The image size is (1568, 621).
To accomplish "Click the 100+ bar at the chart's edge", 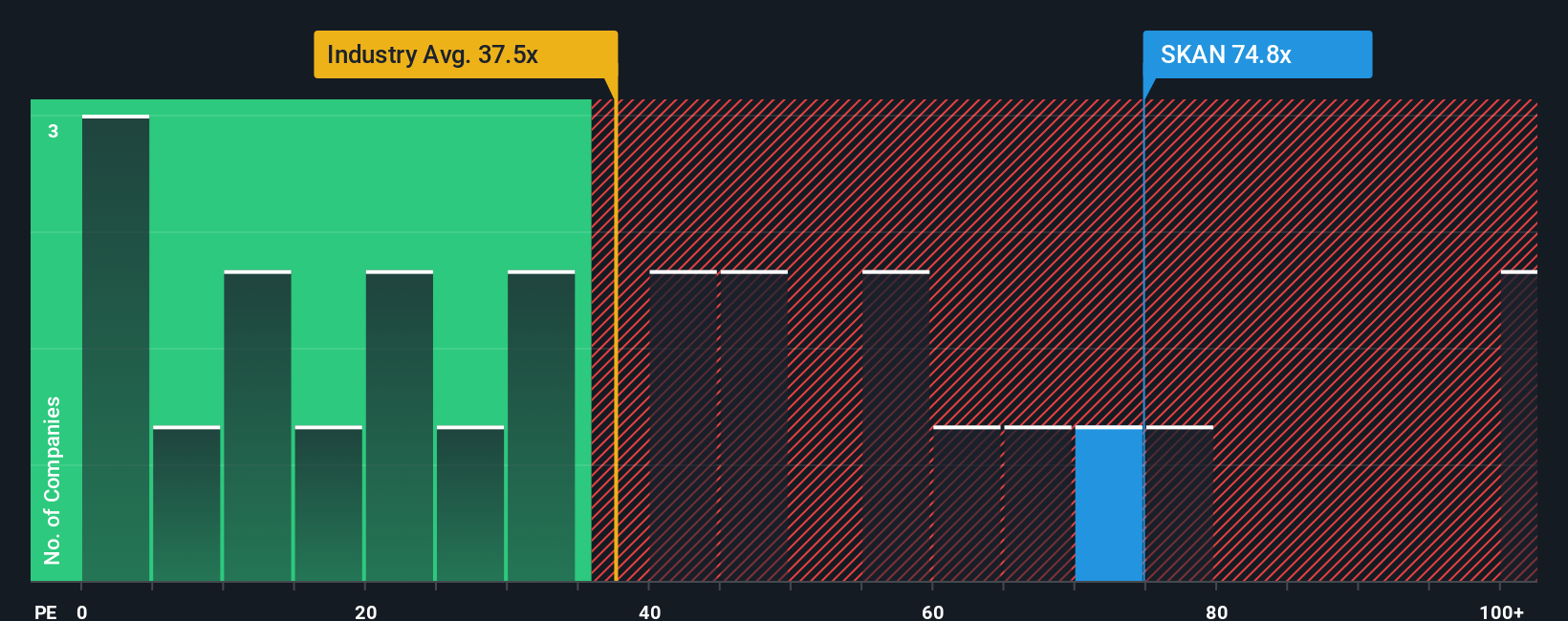I will [1519, 426].
